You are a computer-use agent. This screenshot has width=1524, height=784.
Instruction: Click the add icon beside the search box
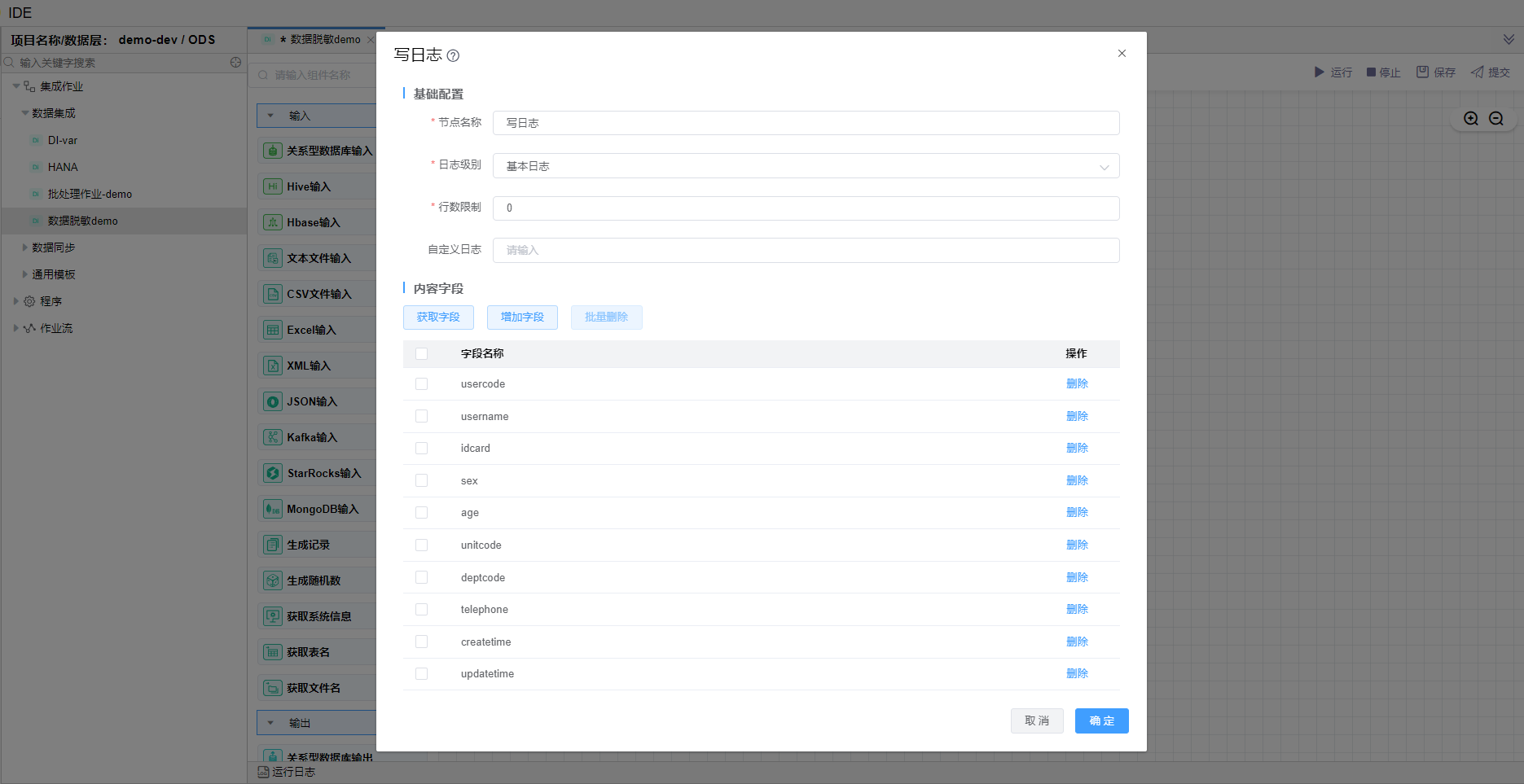coord(235,63)
